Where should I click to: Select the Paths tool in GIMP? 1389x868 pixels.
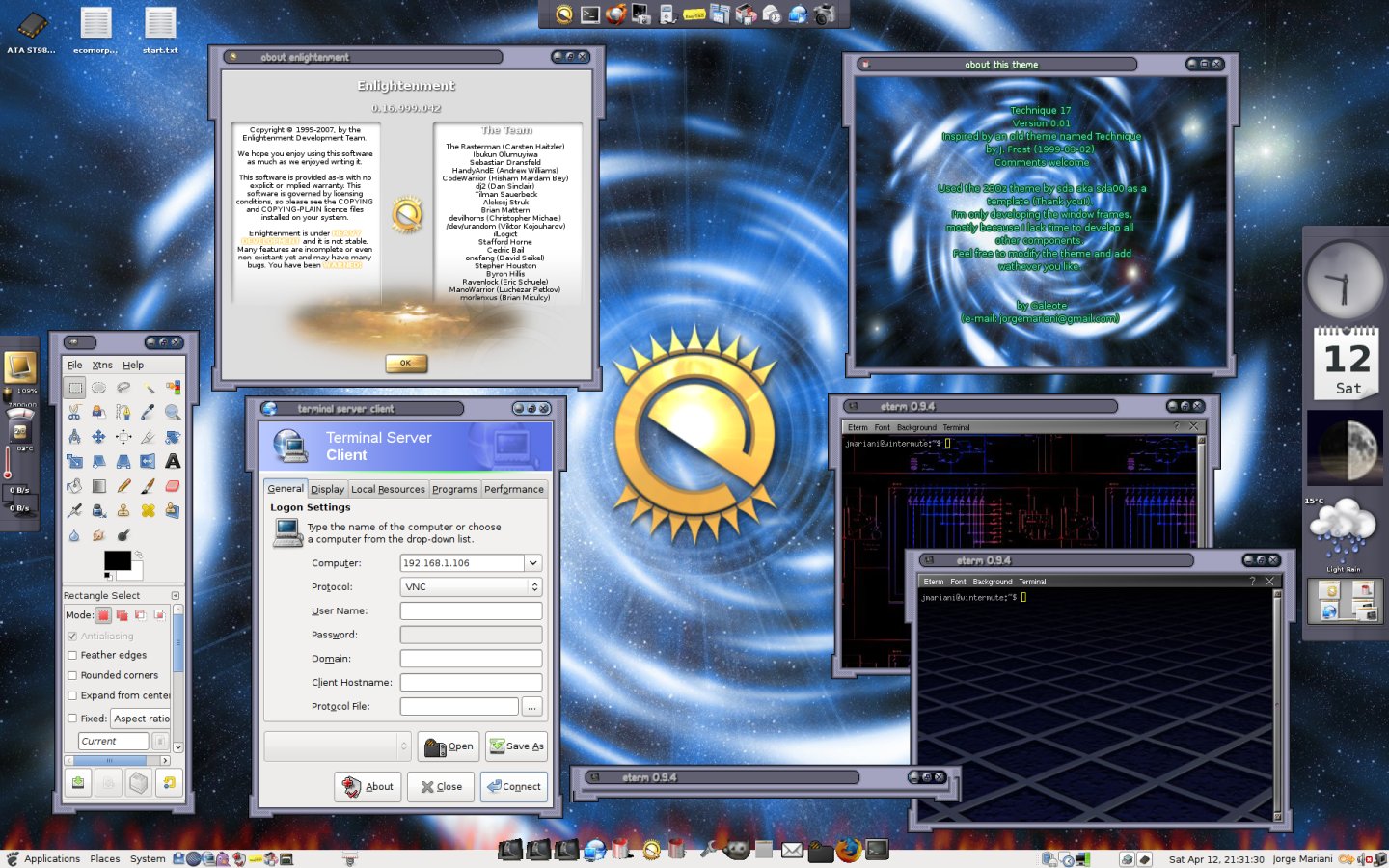click(x=123, y=412)
